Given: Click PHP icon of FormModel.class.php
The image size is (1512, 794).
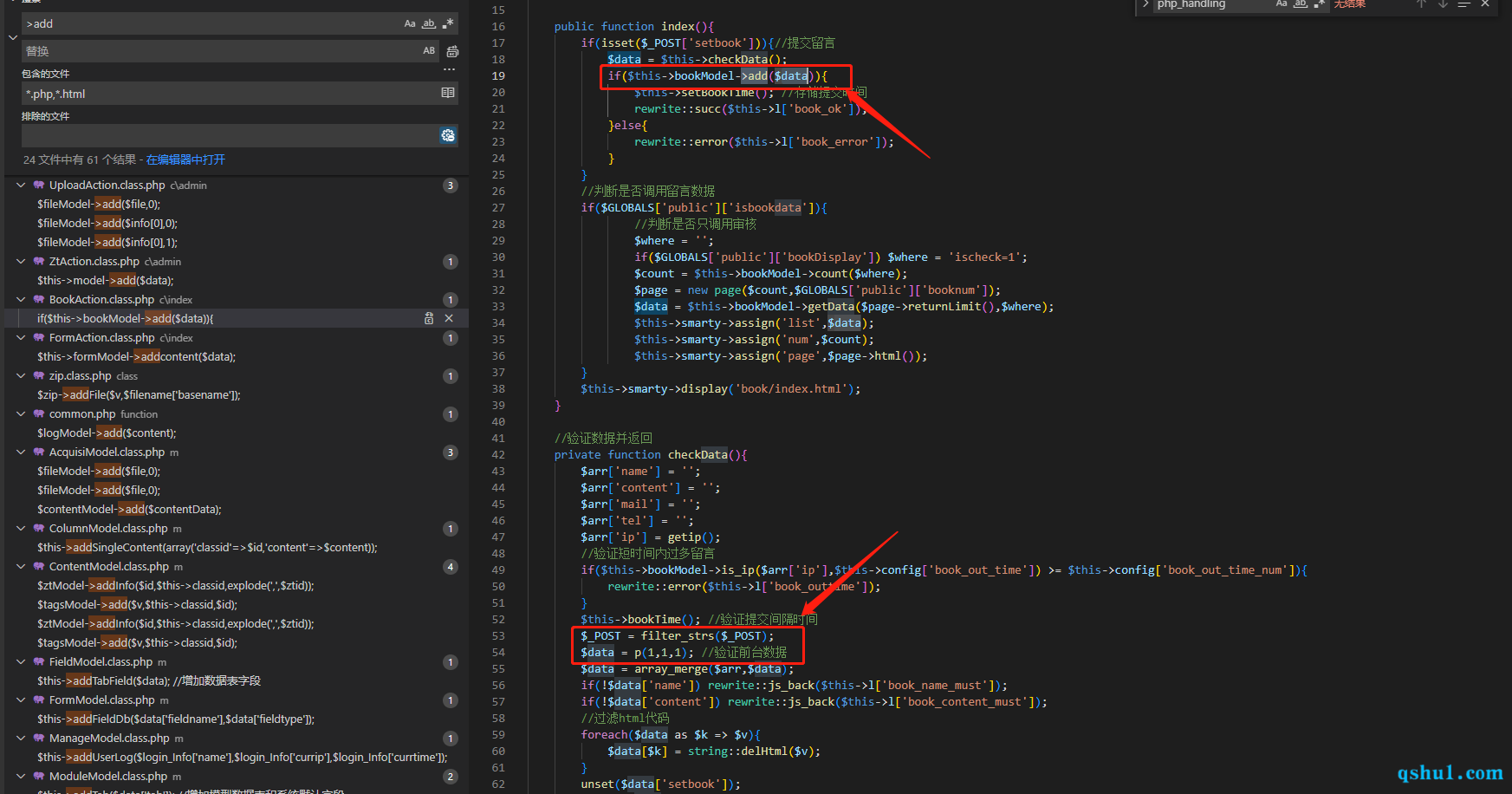Looking at the screenshot, I should click(39, 700).
